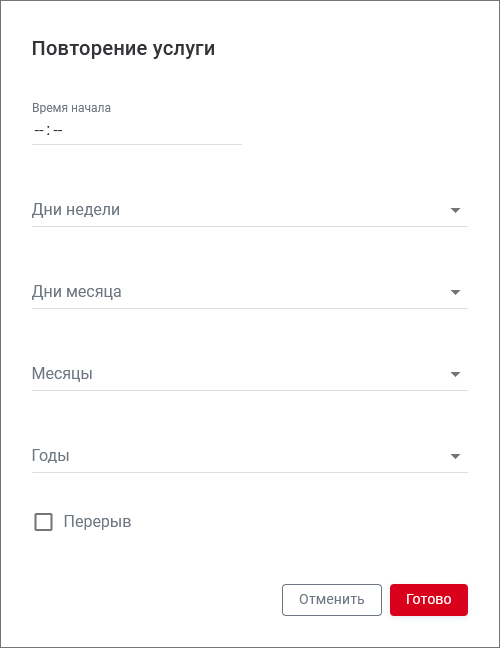Click the empty right part of the time field
This screenshot has height=648, width=500.
[153, 131]
